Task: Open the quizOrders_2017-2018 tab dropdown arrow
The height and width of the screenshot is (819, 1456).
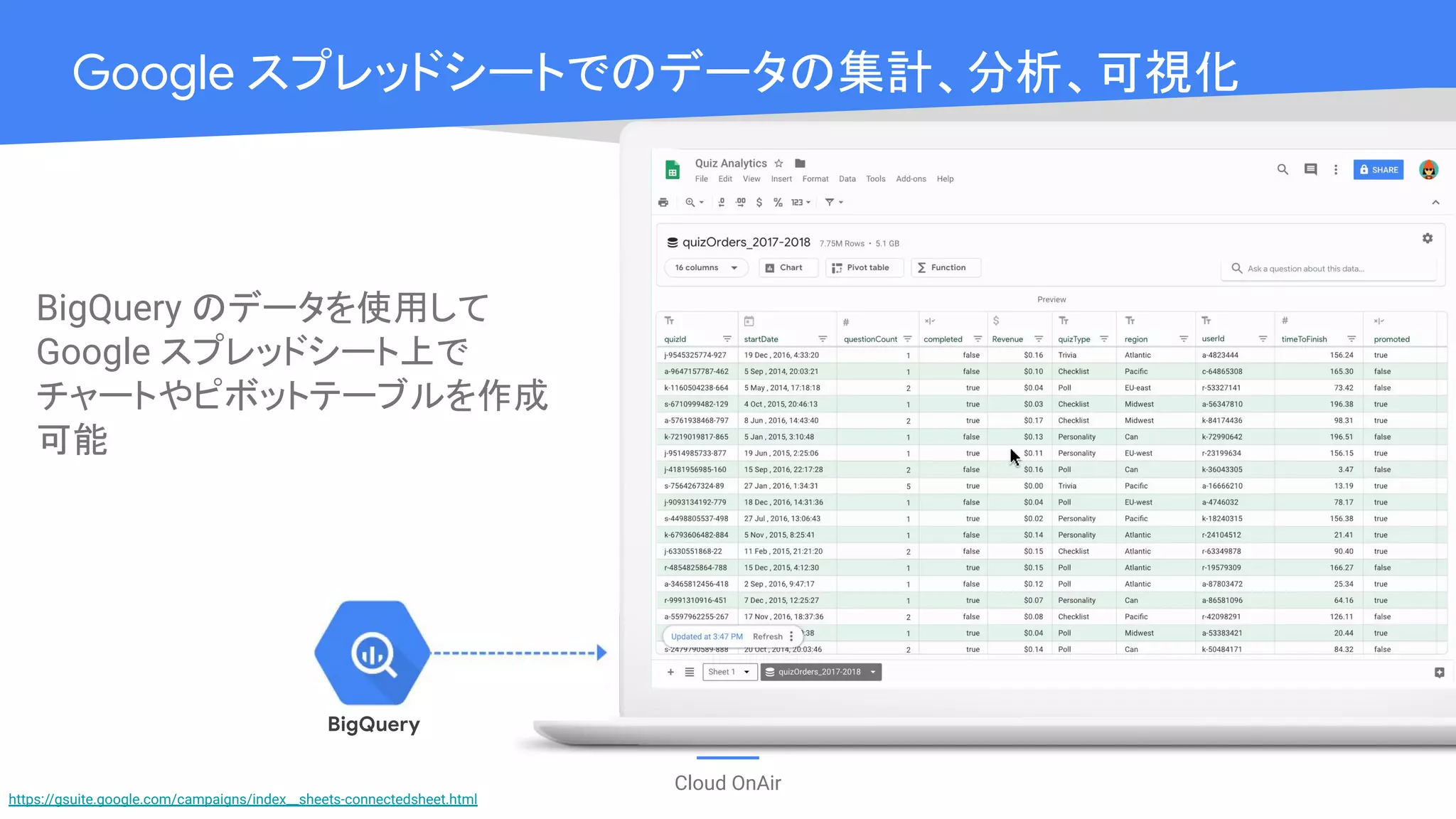Action: click(873, 672)
